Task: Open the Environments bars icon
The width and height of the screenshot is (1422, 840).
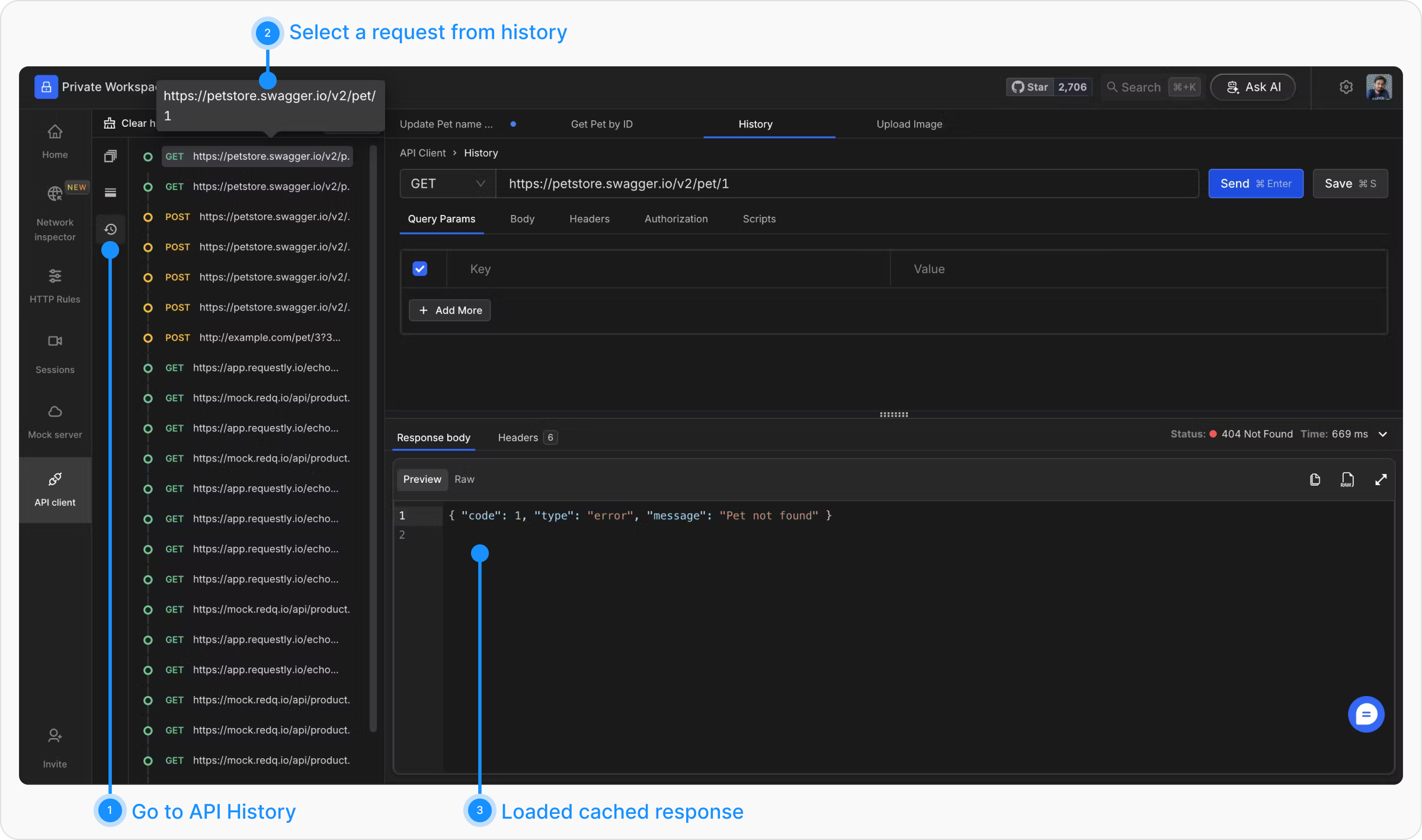Action: click(110, 193)
